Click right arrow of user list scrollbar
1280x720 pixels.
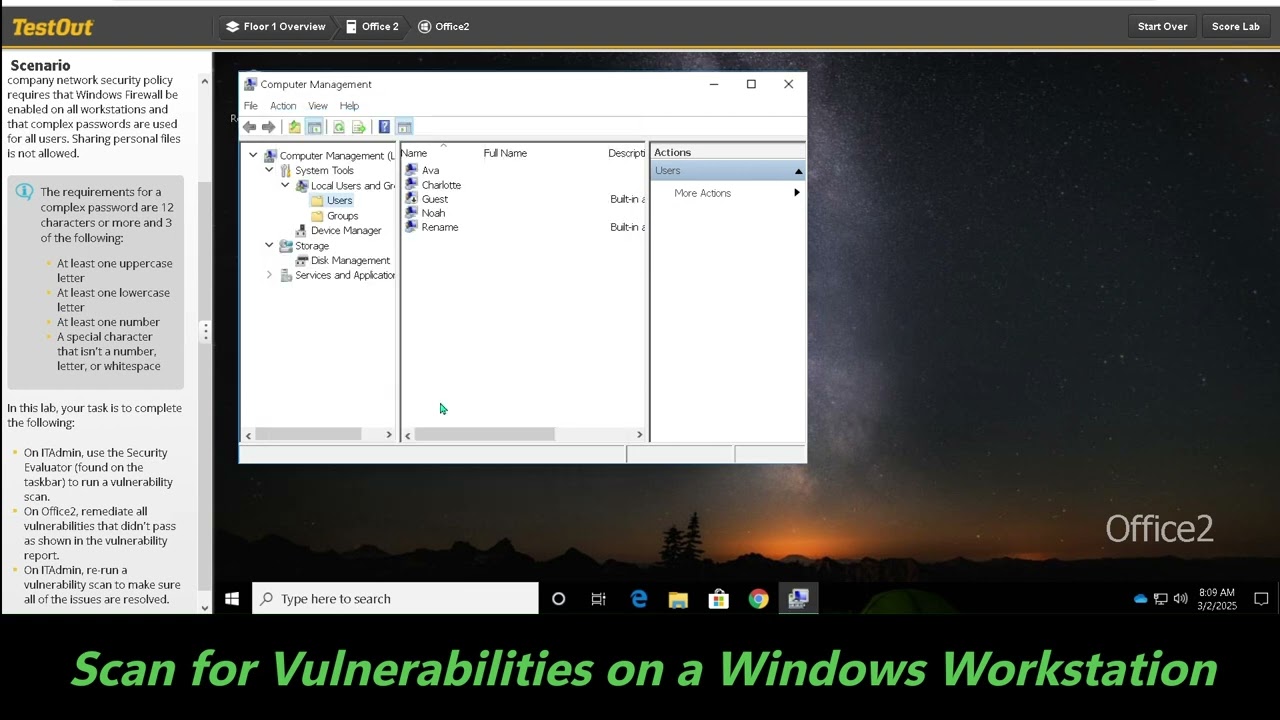(x=640, y=434)
